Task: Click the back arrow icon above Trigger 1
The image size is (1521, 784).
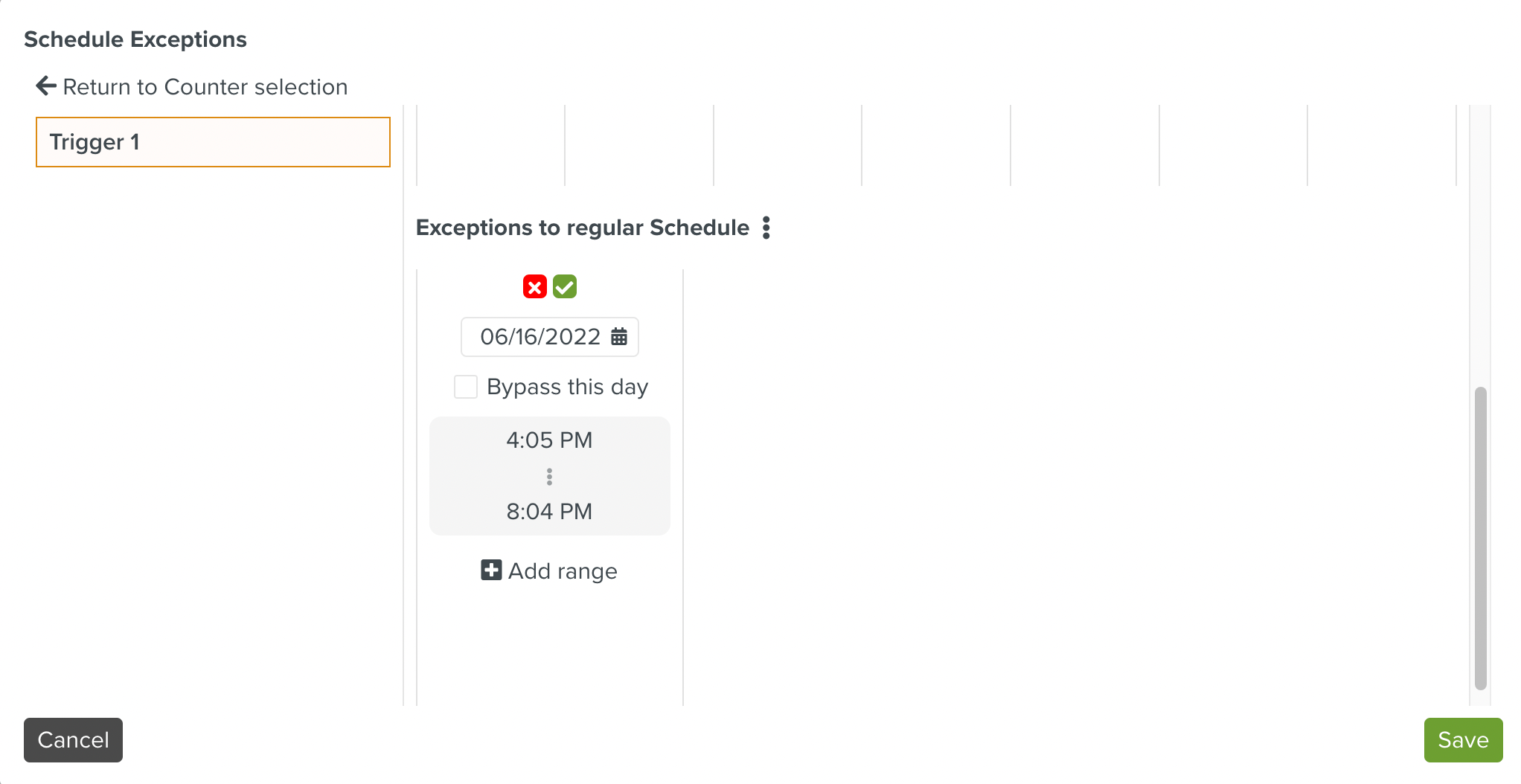Action: [45, 86]
